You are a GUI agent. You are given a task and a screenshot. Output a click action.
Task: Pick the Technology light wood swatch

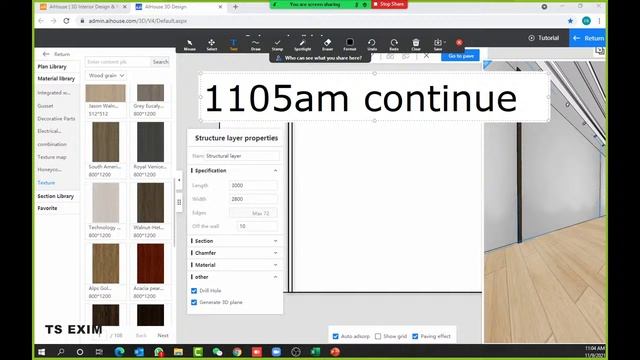point(106,202)
